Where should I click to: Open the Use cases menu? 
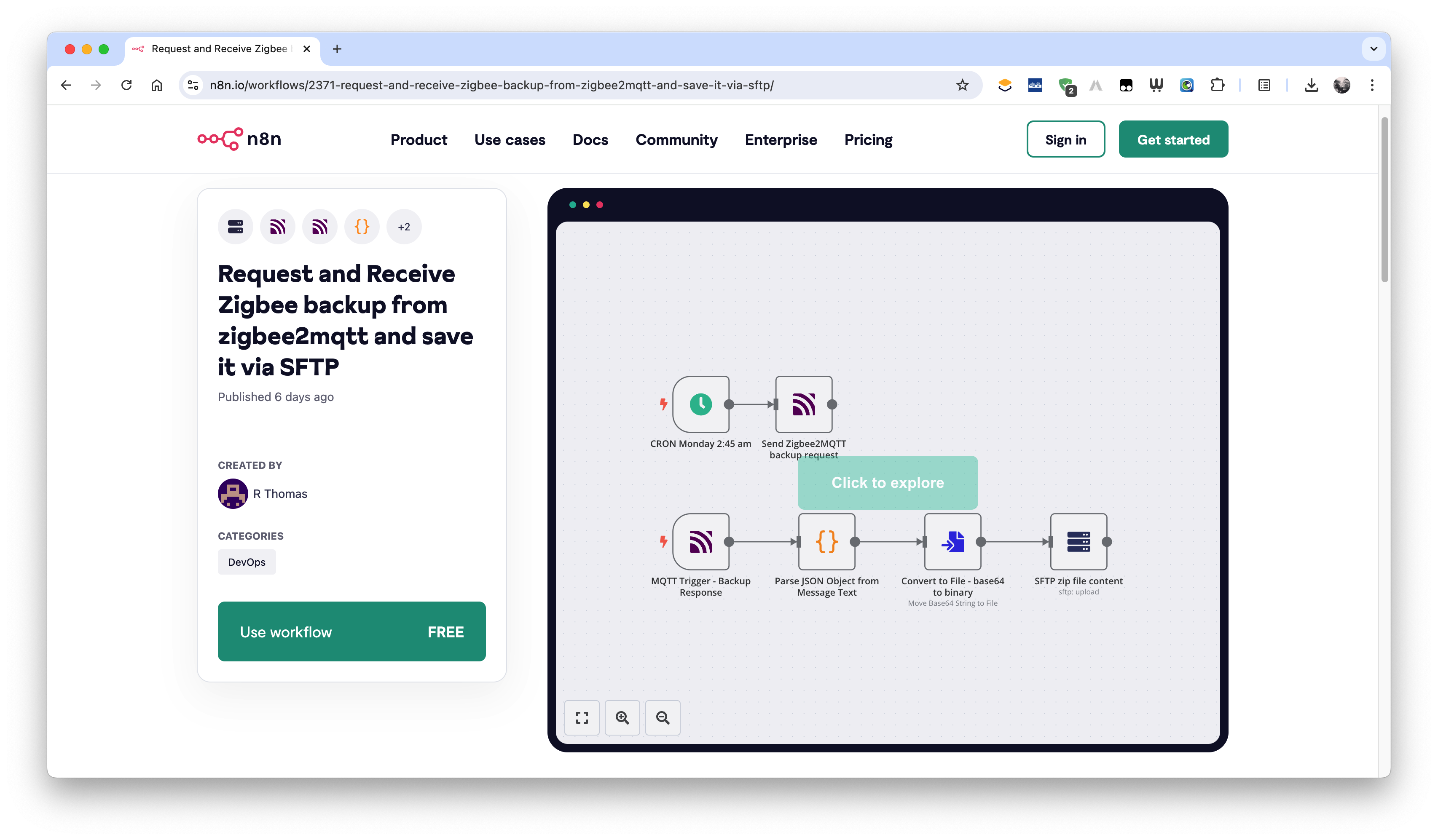[x=510, y=140]
